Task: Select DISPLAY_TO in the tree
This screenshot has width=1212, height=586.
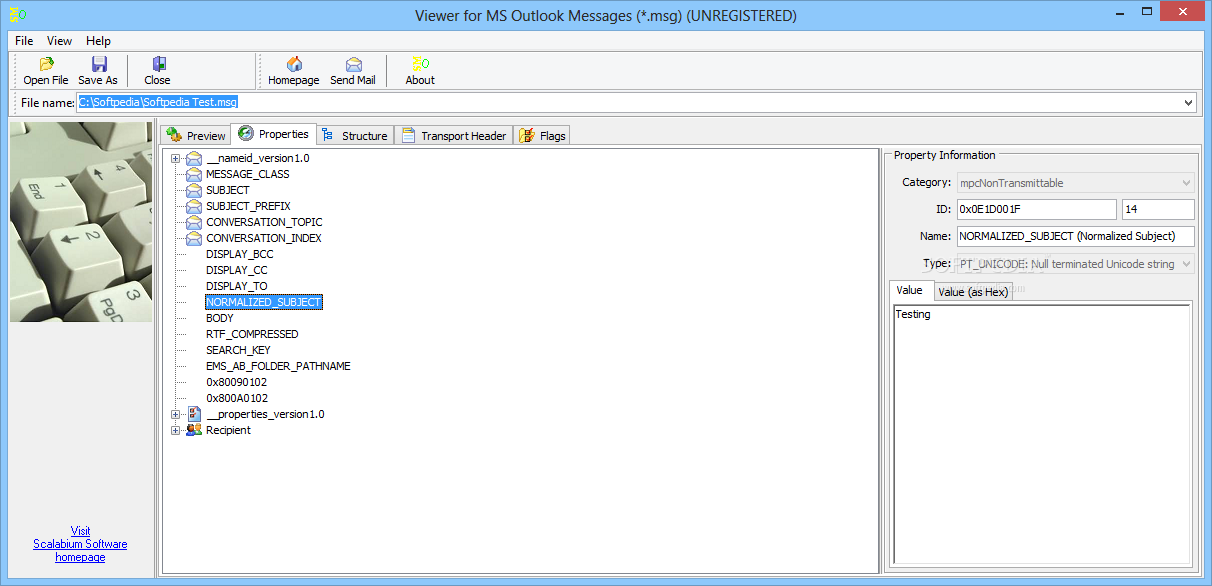Action: tap(237, 286)
